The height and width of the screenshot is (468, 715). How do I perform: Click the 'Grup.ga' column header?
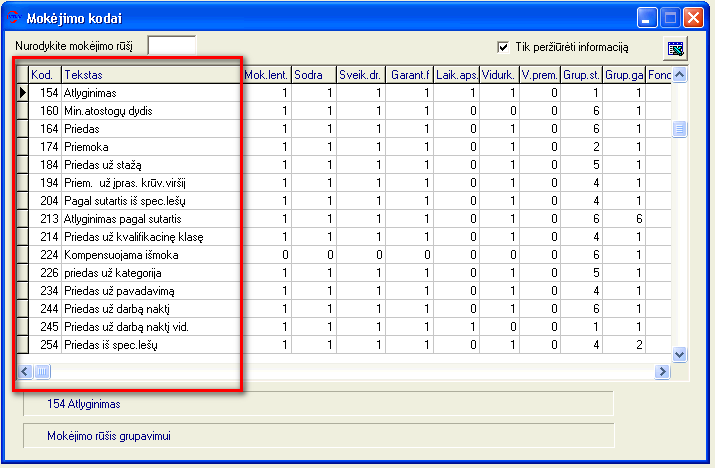tap(624, 75)
